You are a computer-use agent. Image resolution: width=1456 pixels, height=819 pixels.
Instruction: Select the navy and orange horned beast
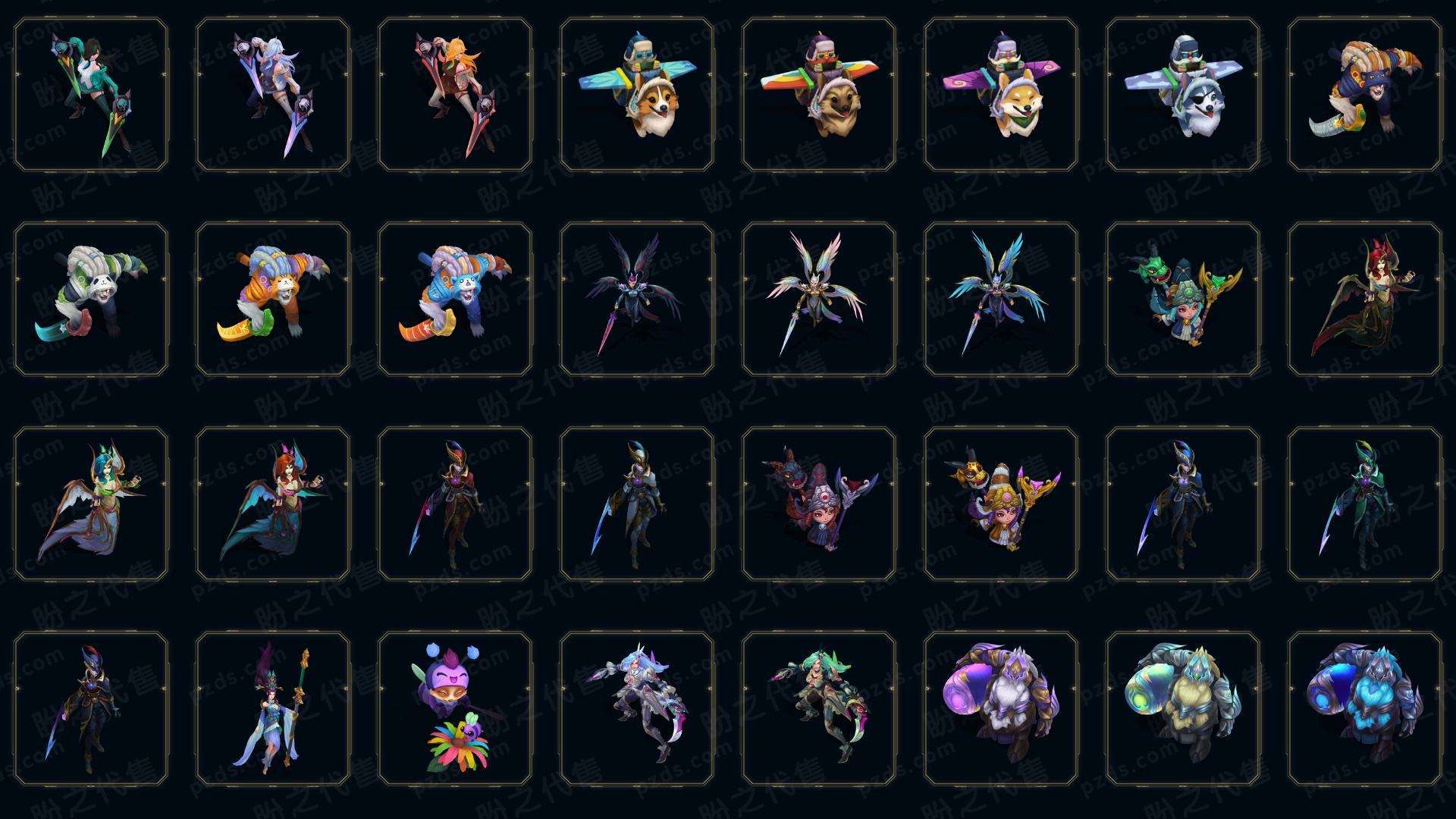coord(1364,94)
